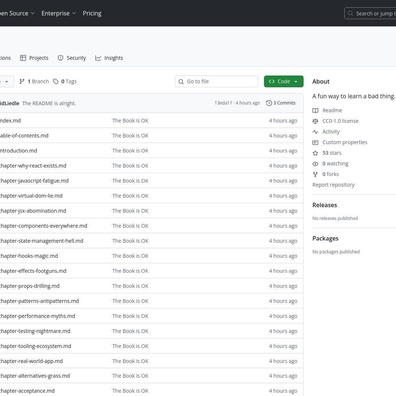
Task: Open chapter-jsx-abomination.md file
Action: [x=33, y=211]
